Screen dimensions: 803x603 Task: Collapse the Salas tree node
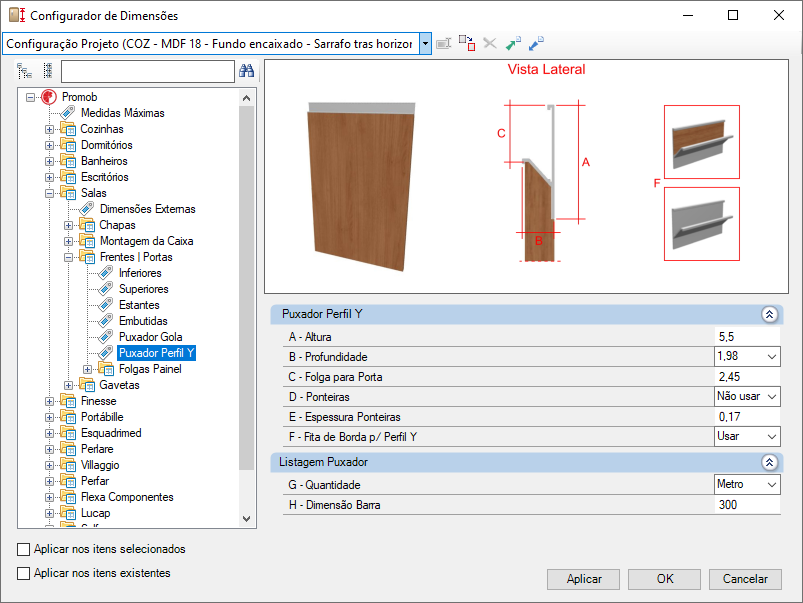[x=49, y=193]
